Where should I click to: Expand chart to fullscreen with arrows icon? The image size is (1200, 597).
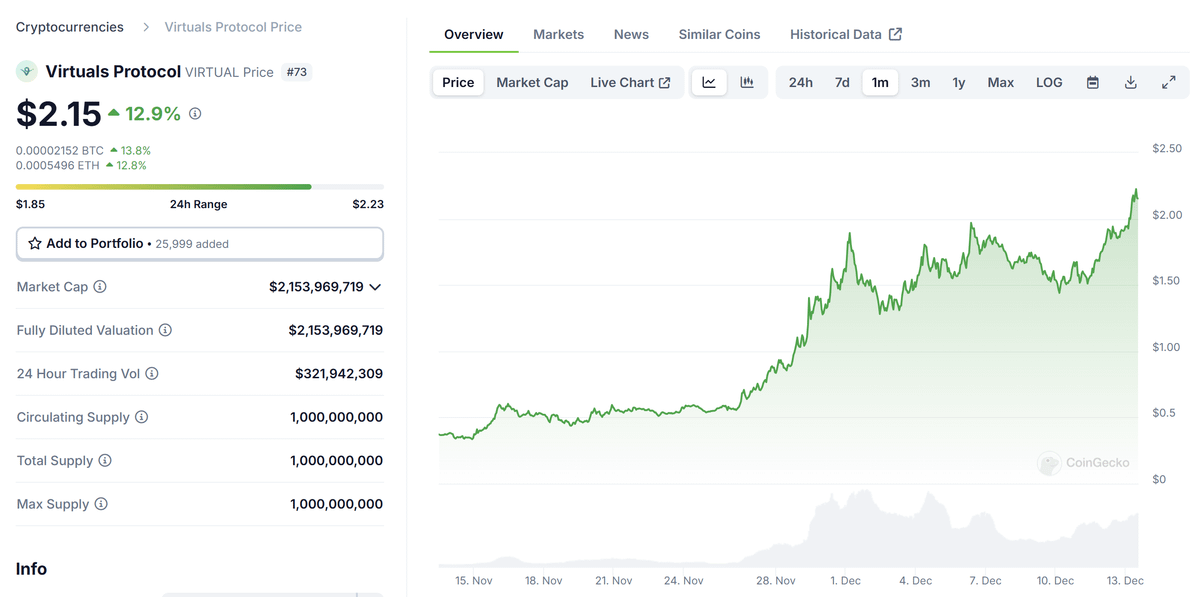(x=1169, y=82)
